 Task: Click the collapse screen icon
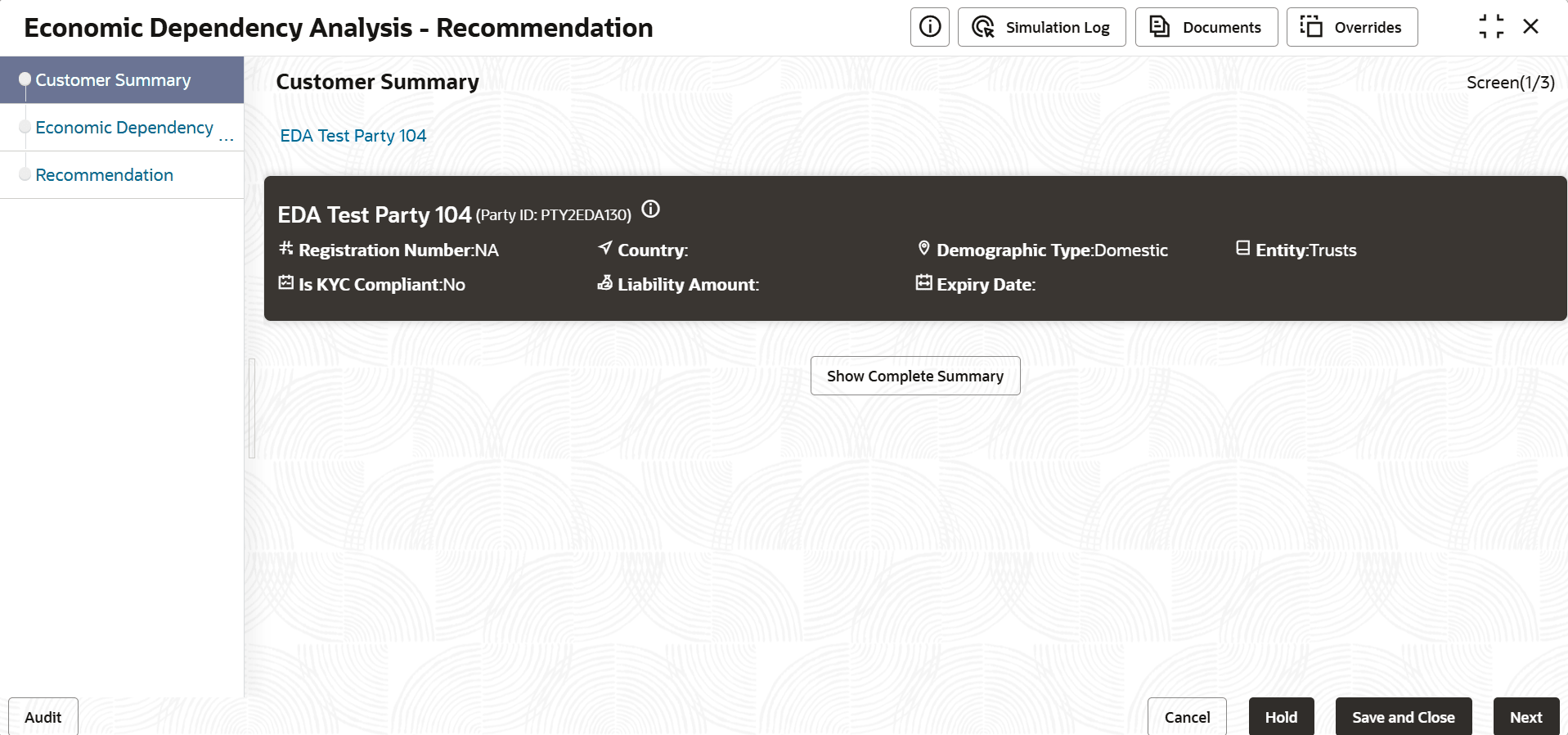click(1491, 26)
